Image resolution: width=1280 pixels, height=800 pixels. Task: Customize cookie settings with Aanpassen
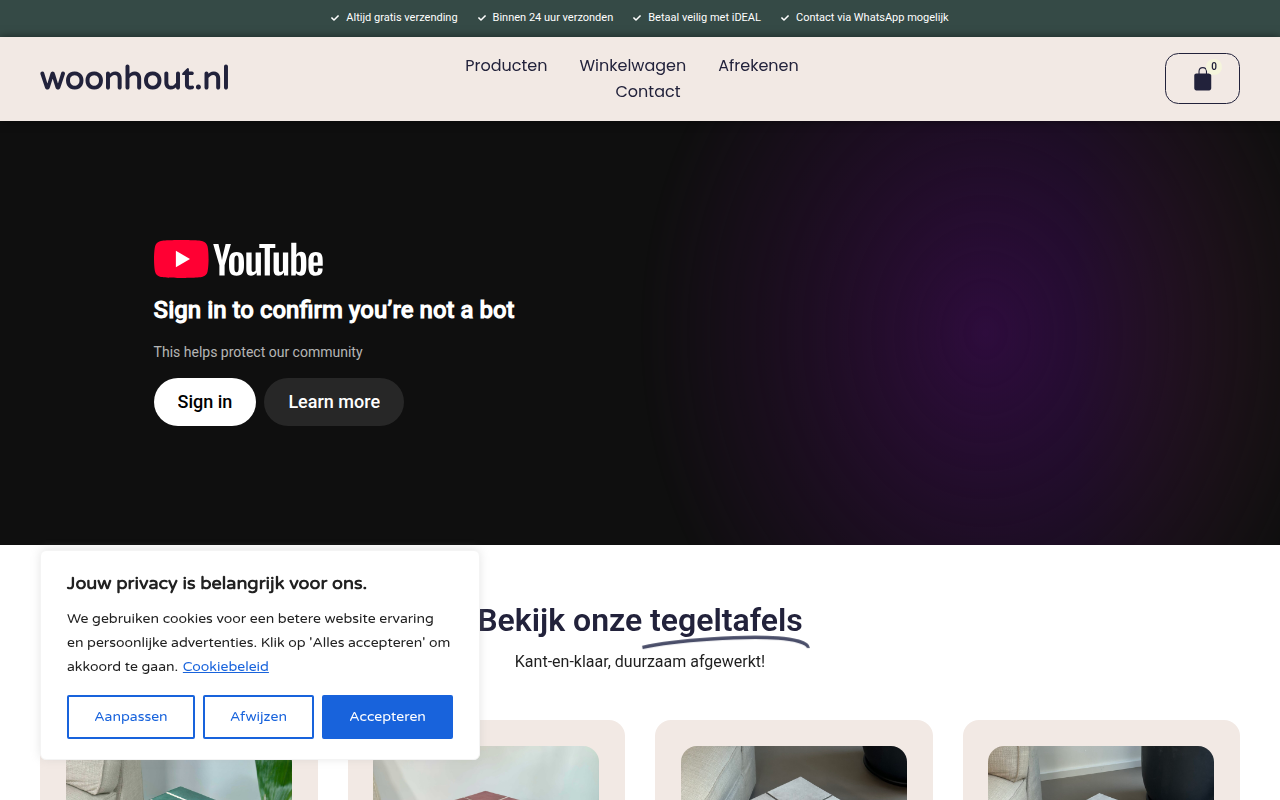[x=131, y=717]
